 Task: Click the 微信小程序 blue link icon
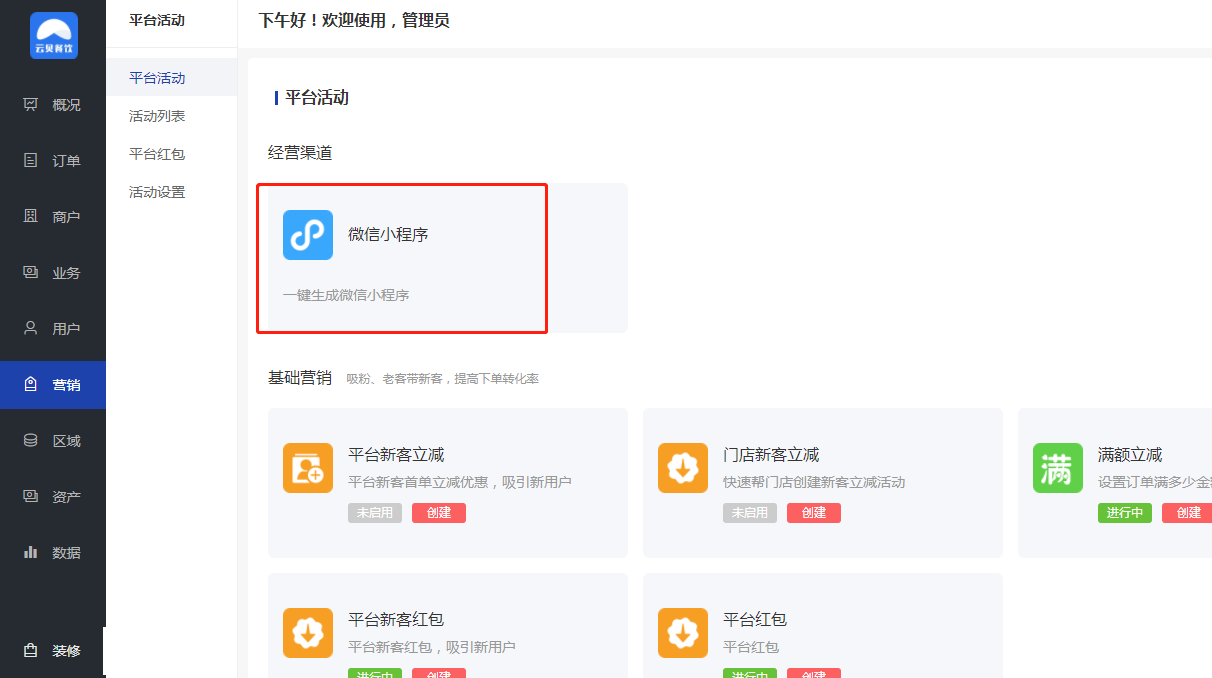(x=308, y=235)
